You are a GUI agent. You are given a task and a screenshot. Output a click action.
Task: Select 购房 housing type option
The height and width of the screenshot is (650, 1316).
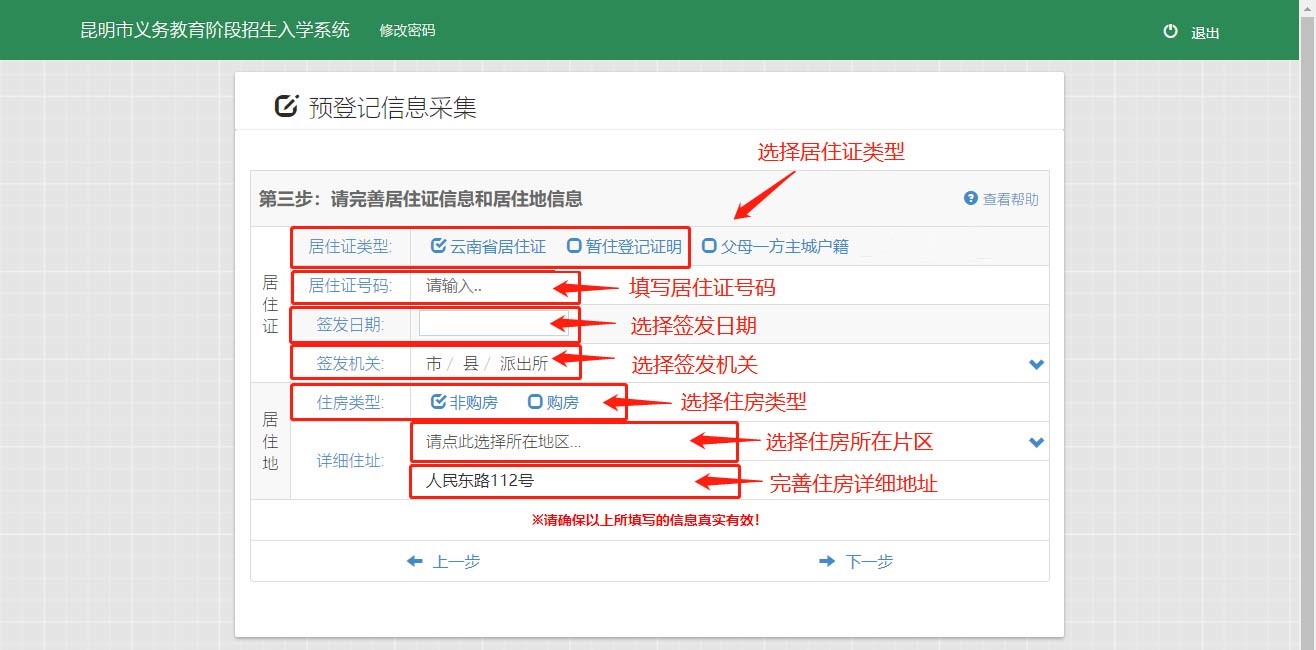click(535, 402)
